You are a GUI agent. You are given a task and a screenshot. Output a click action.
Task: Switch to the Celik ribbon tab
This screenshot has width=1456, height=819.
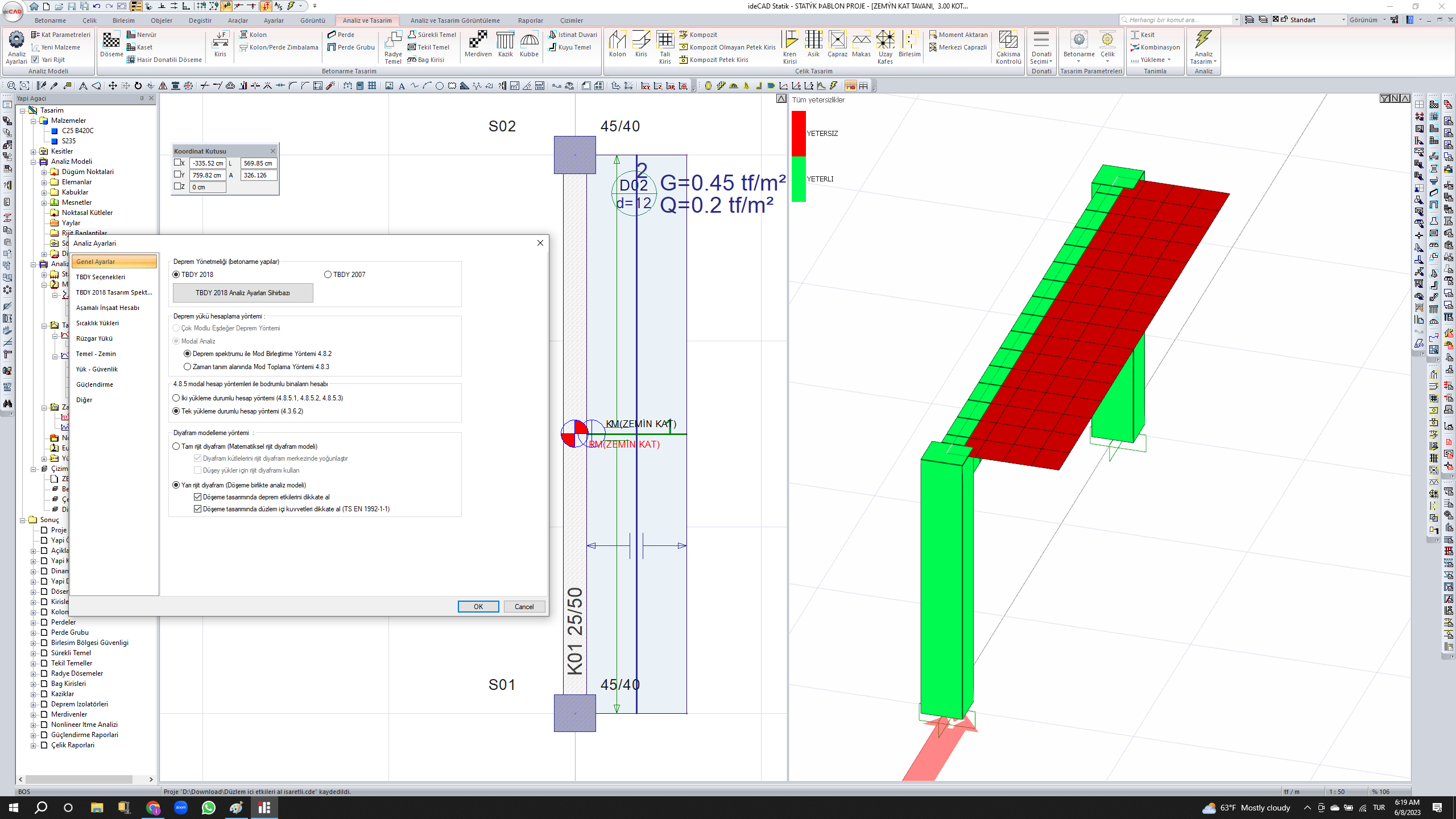coord(89,20)
